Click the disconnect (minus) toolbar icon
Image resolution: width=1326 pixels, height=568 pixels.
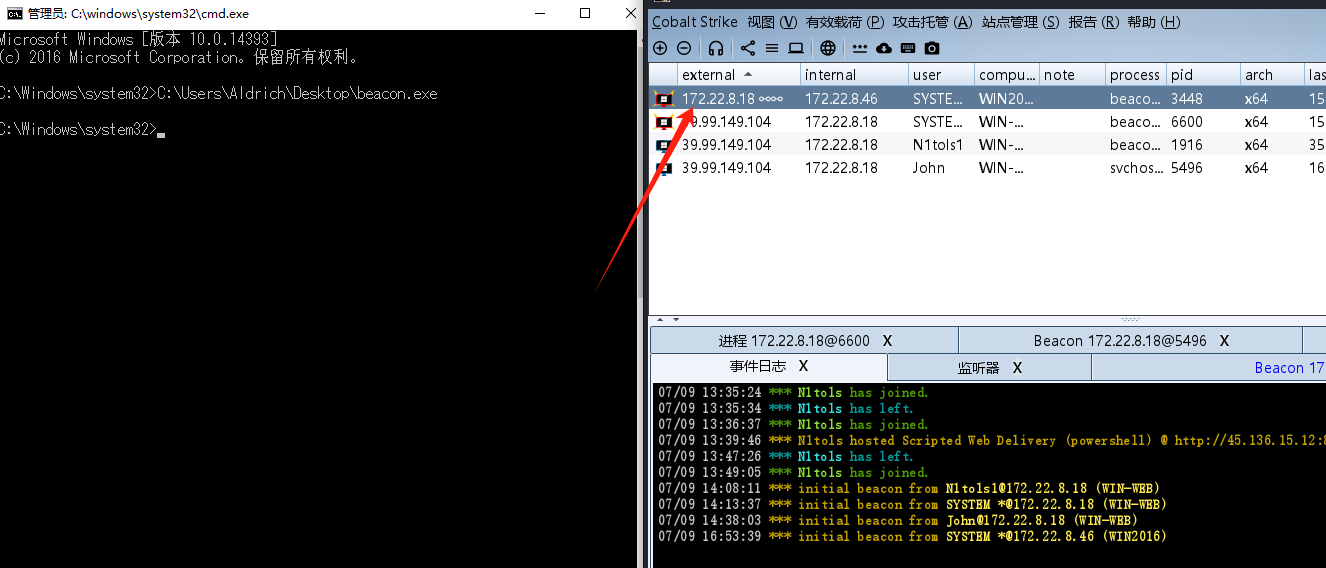coord(684,48)
